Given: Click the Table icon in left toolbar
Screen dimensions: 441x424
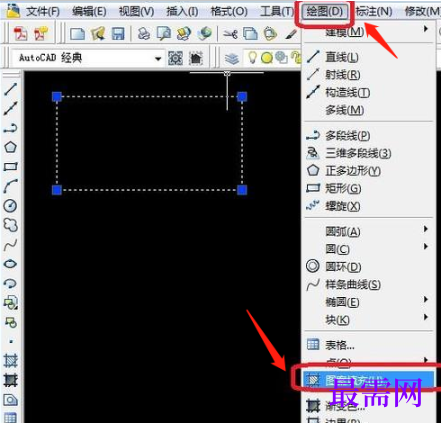Looking at the screenshot, I should (10, 418).
